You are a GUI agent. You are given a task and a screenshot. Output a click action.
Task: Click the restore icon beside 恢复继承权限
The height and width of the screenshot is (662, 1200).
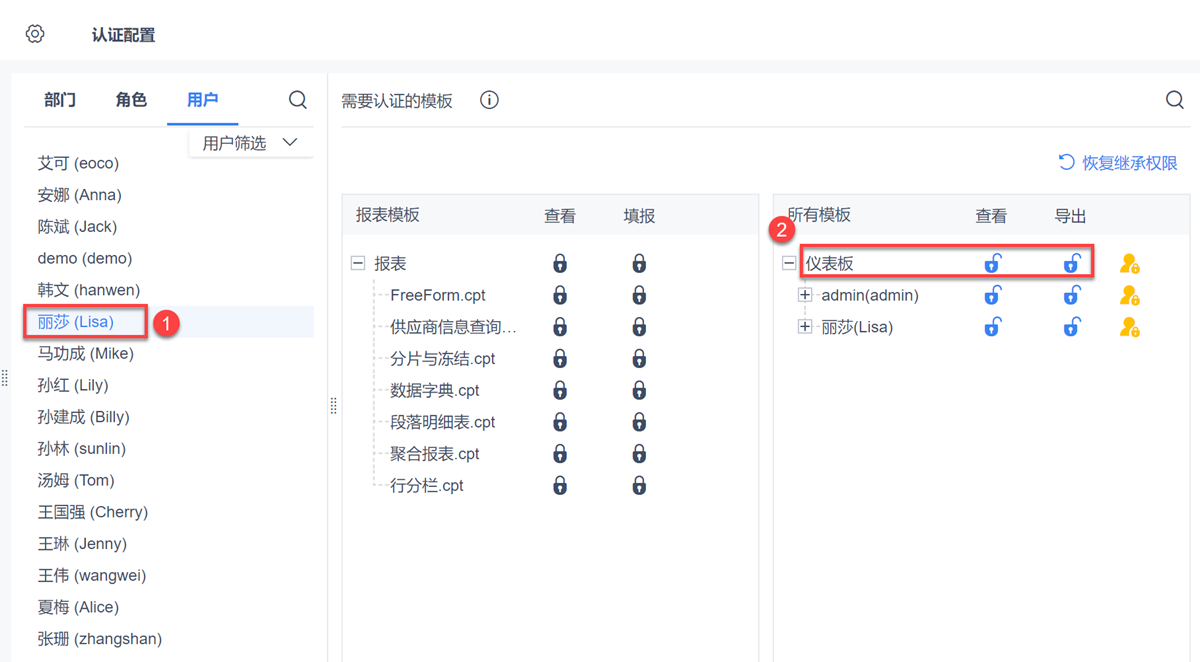click(1067, 162)
